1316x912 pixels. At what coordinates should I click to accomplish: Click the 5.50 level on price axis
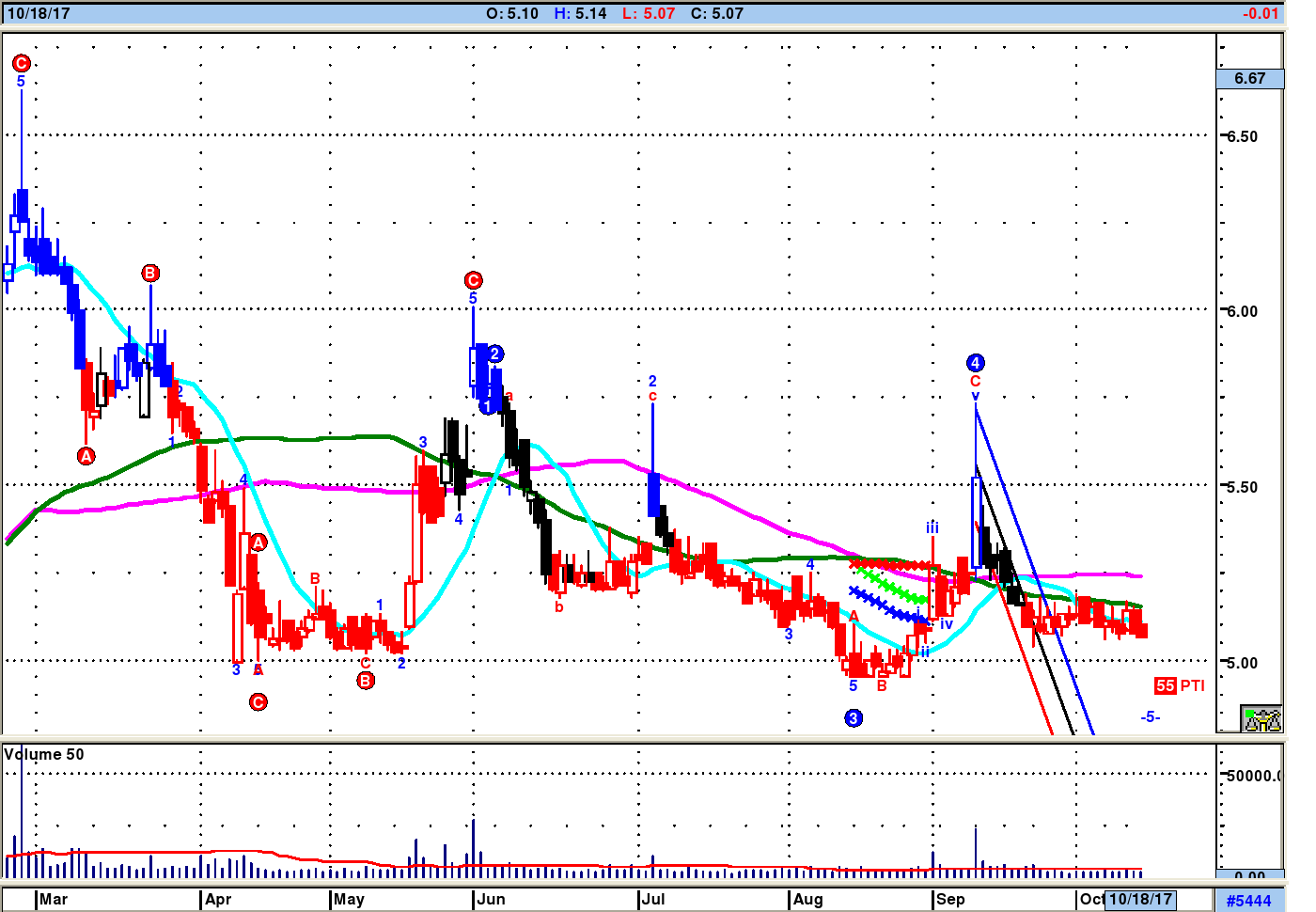pyautogui.click(x=1242, y=487)
